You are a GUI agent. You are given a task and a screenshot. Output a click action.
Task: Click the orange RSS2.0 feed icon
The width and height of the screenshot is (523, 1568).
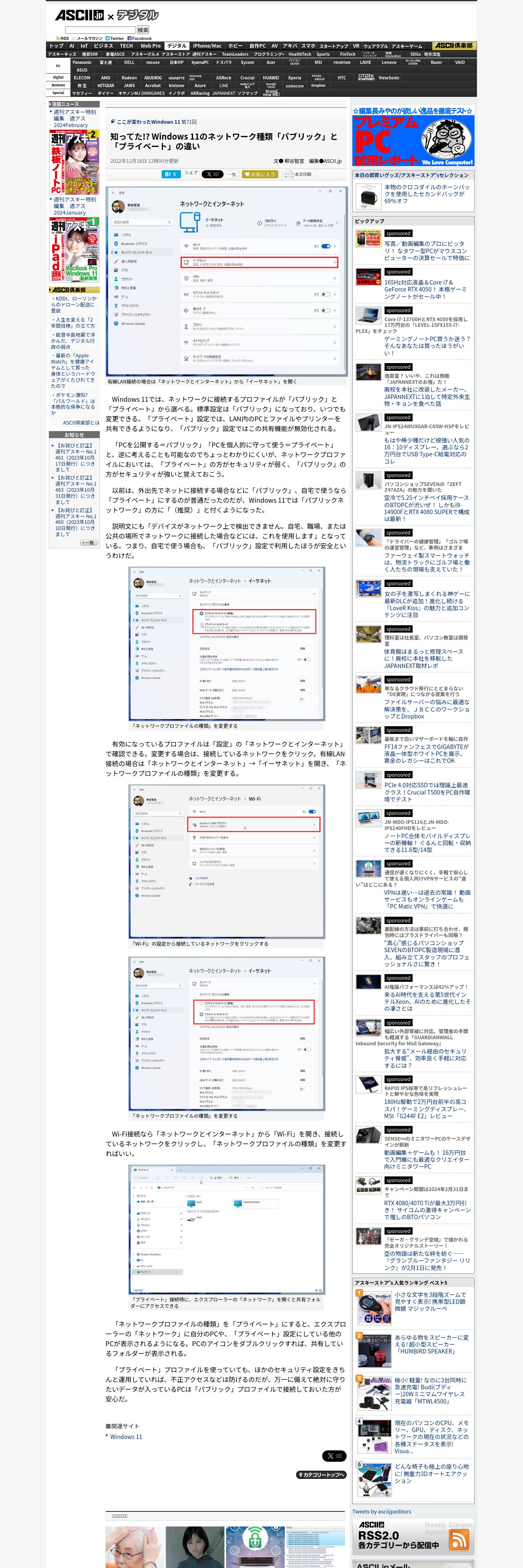click(459, 1540)
